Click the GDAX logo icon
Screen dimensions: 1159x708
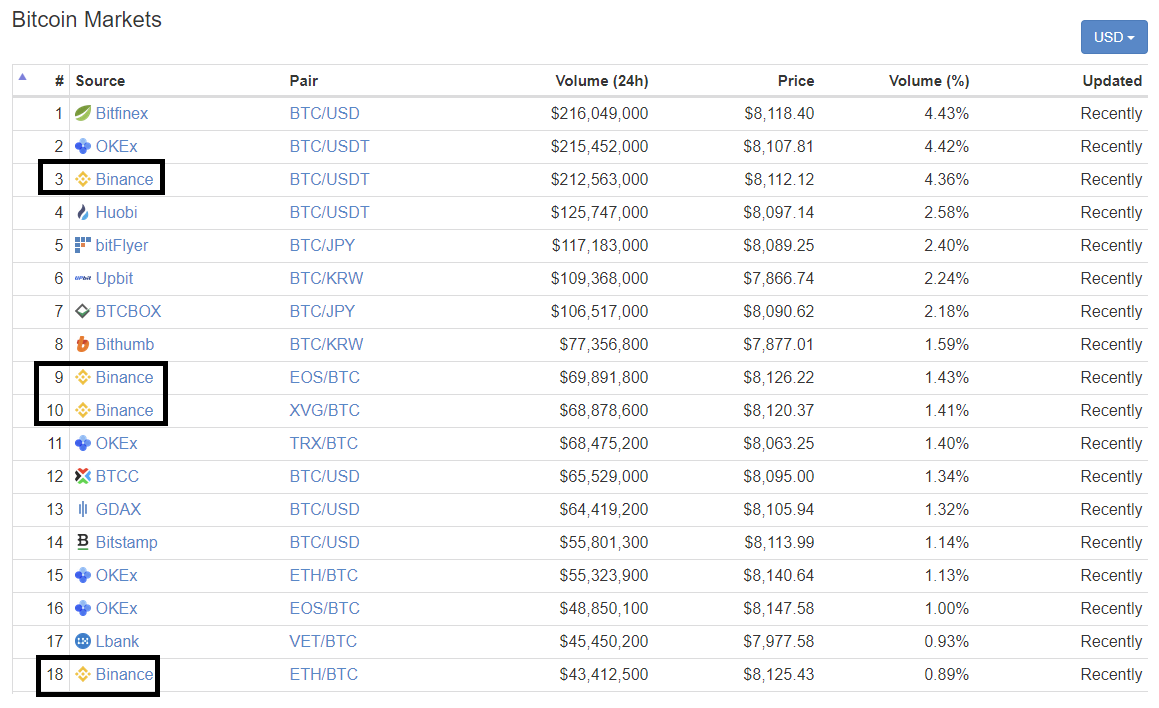83,509
